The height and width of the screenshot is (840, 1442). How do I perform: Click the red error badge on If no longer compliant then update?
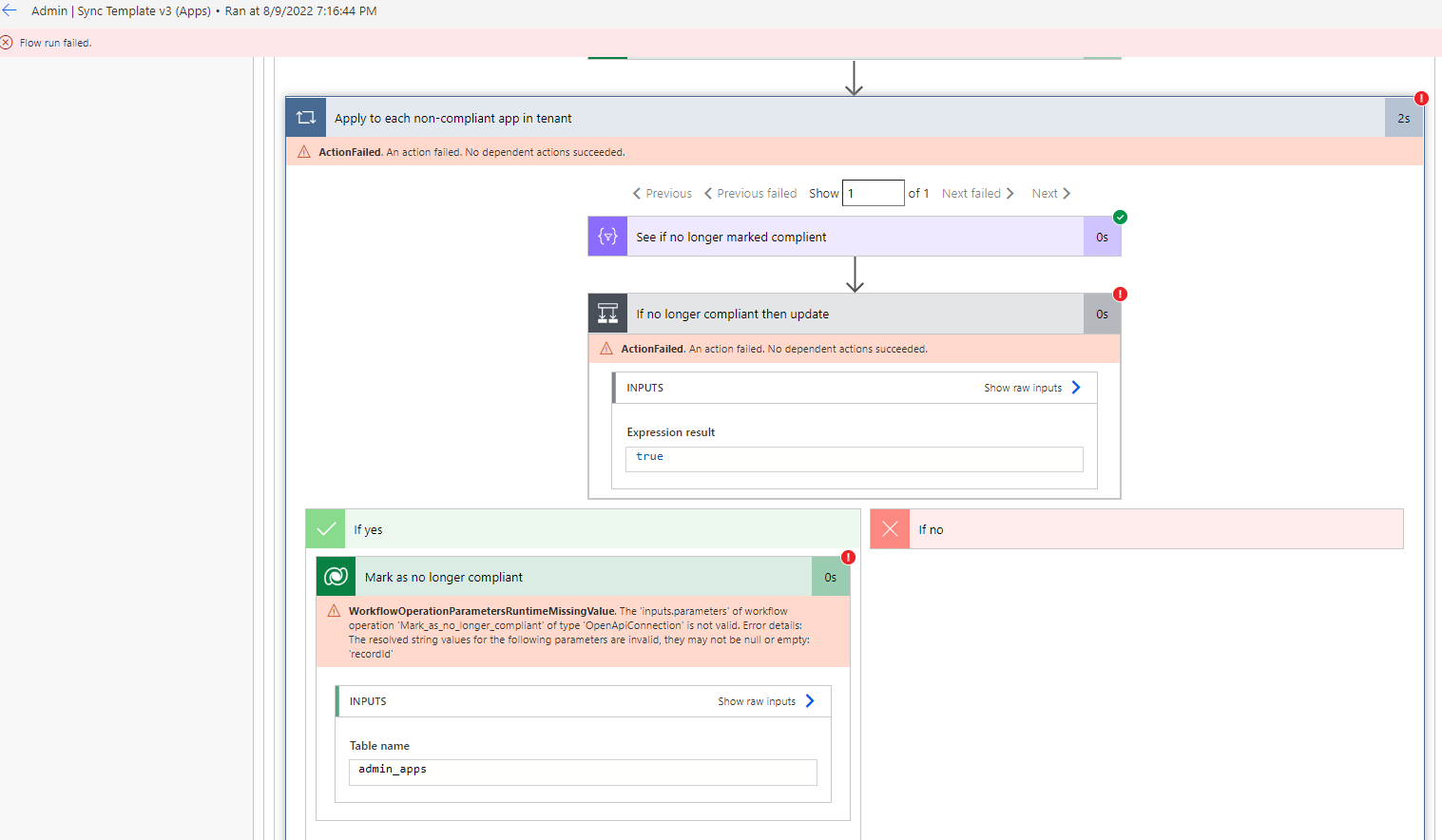[x=1120, y=294]
